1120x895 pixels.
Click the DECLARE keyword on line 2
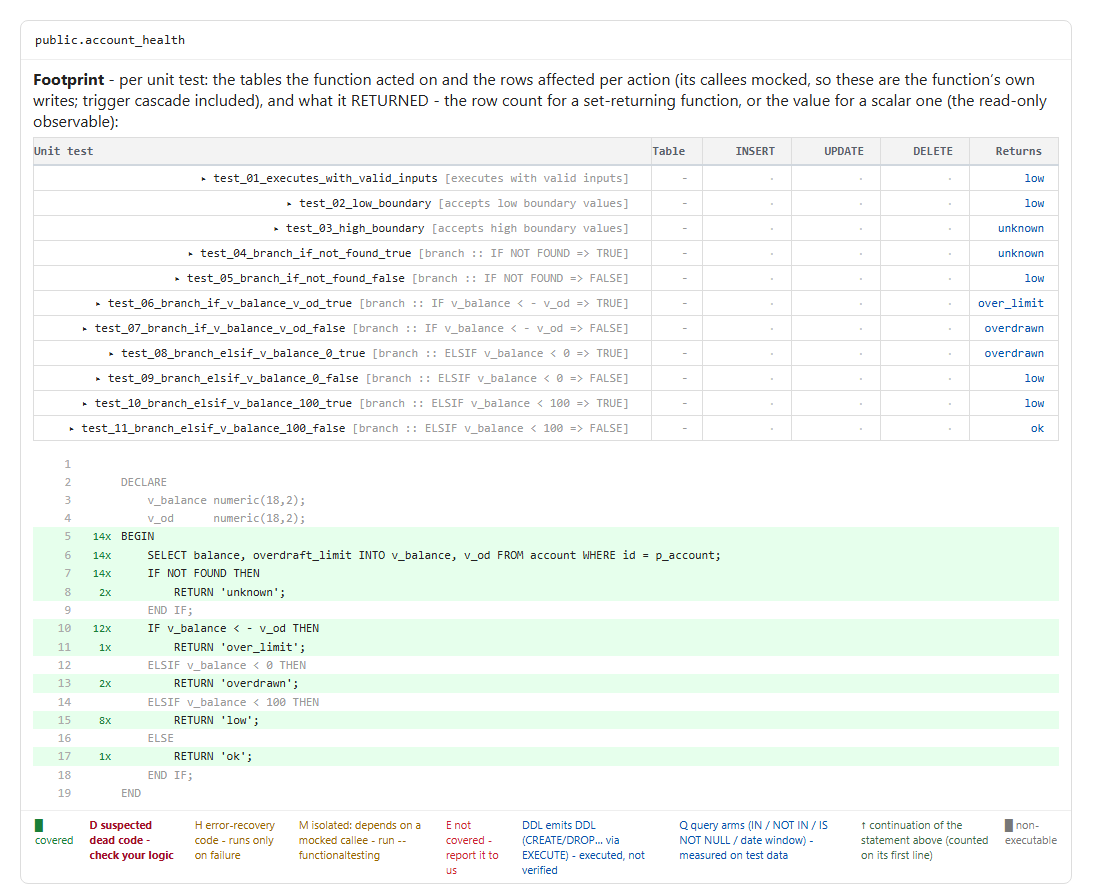(x=144, y=483)
